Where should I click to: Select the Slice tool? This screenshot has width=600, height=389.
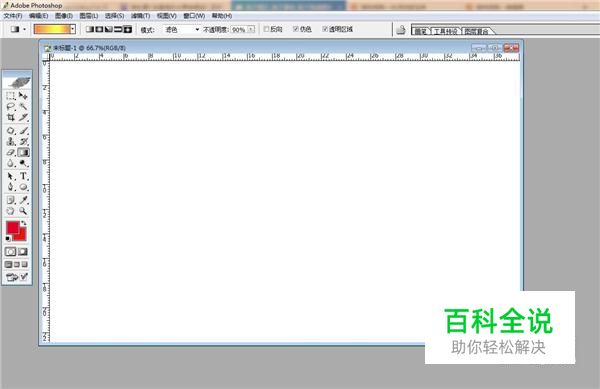pos(23,117)
